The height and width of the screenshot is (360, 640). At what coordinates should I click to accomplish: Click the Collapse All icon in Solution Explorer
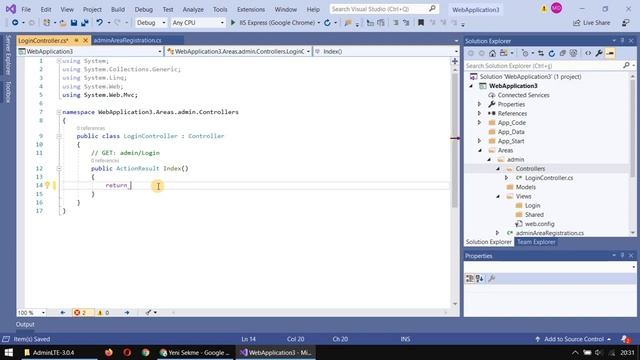pos(562,53)
